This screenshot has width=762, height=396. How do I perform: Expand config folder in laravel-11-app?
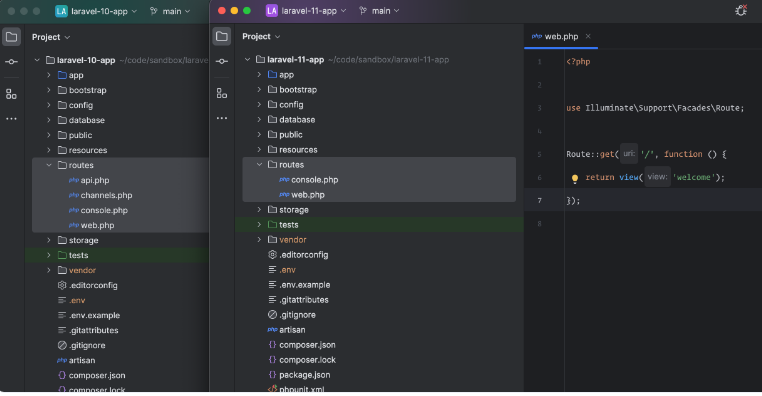pyautogui.click(x=259, y=105)
